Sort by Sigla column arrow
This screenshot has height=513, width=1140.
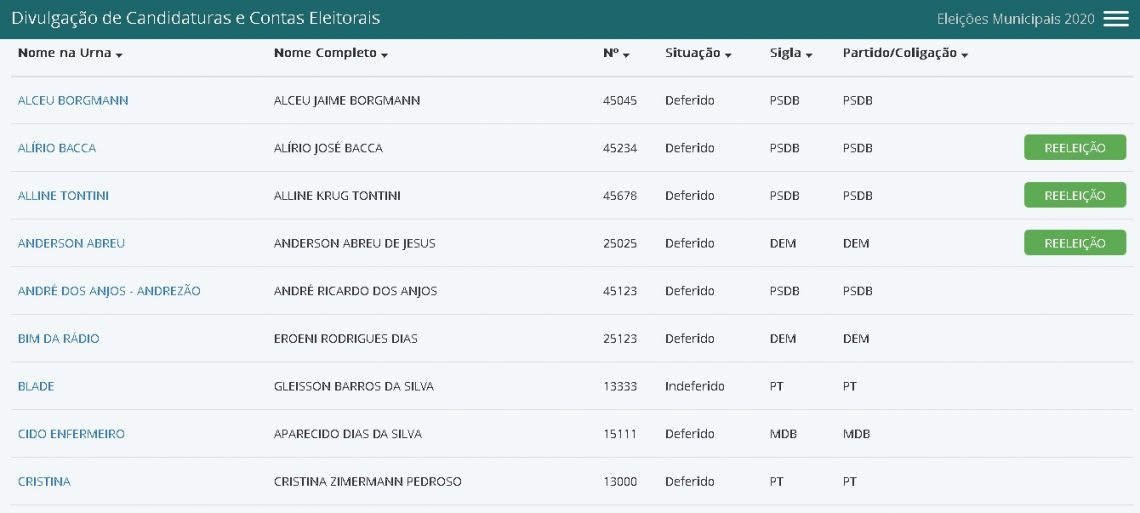pyautogui.click(x=809, y=55)
